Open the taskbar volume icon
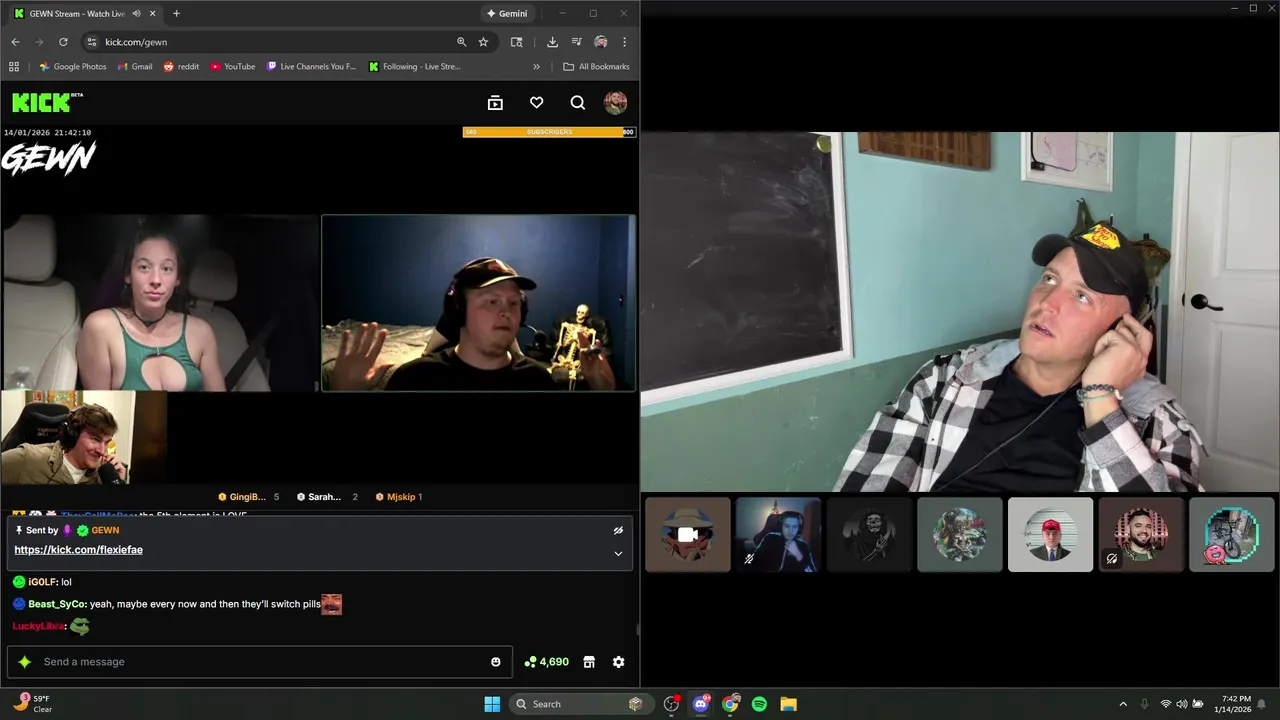This screenshot has height=720, width=1280. [1182, 704]
